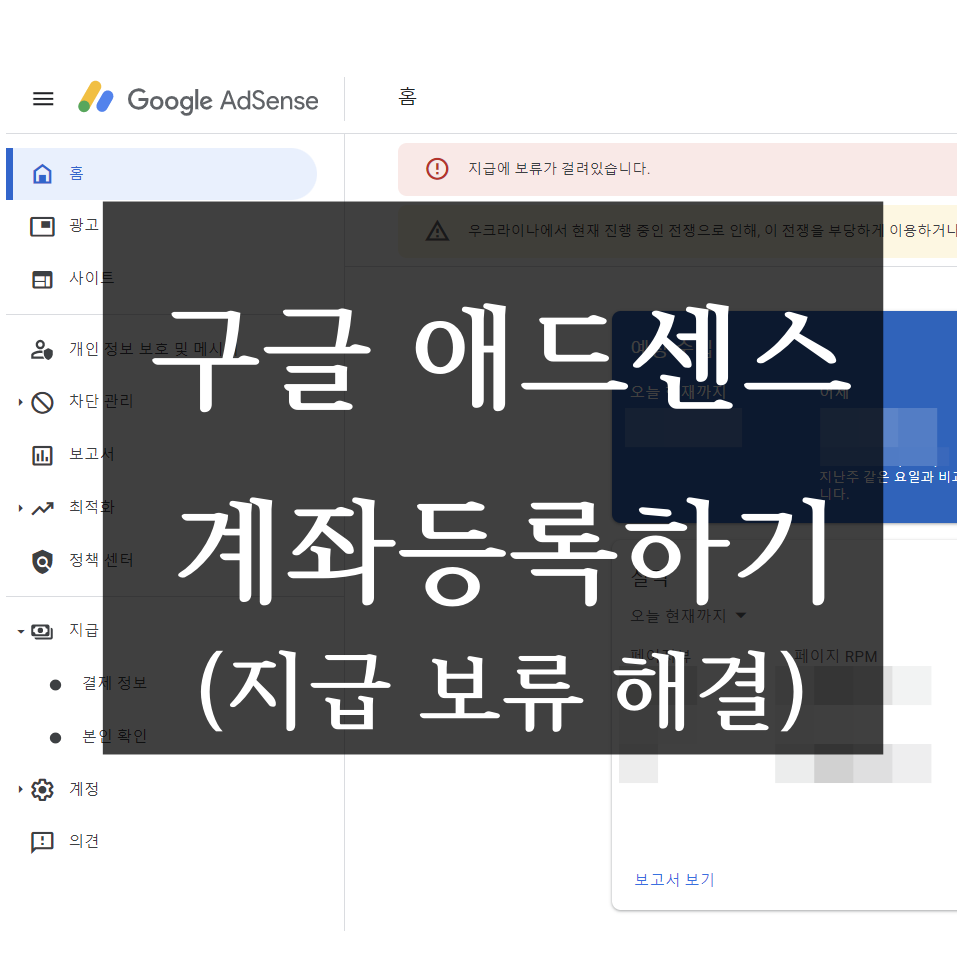The image size is (957, 957).
Task: Open the 오늘 현재까지 period dropdown
Action: click(x=688, y=616)
